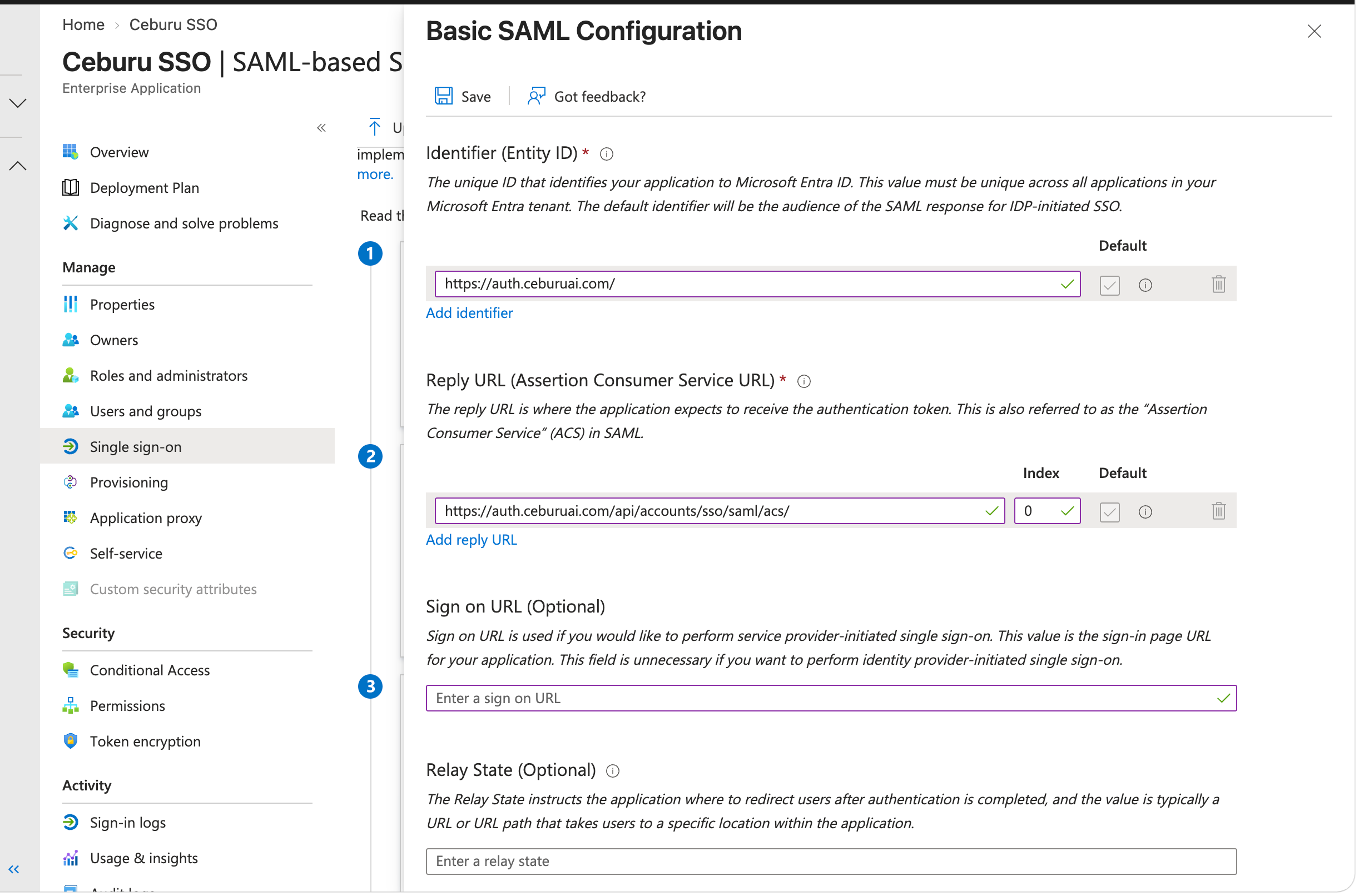1359x896 pixels.
Task: Click the Self-service icon
Action: click(70, 554)
